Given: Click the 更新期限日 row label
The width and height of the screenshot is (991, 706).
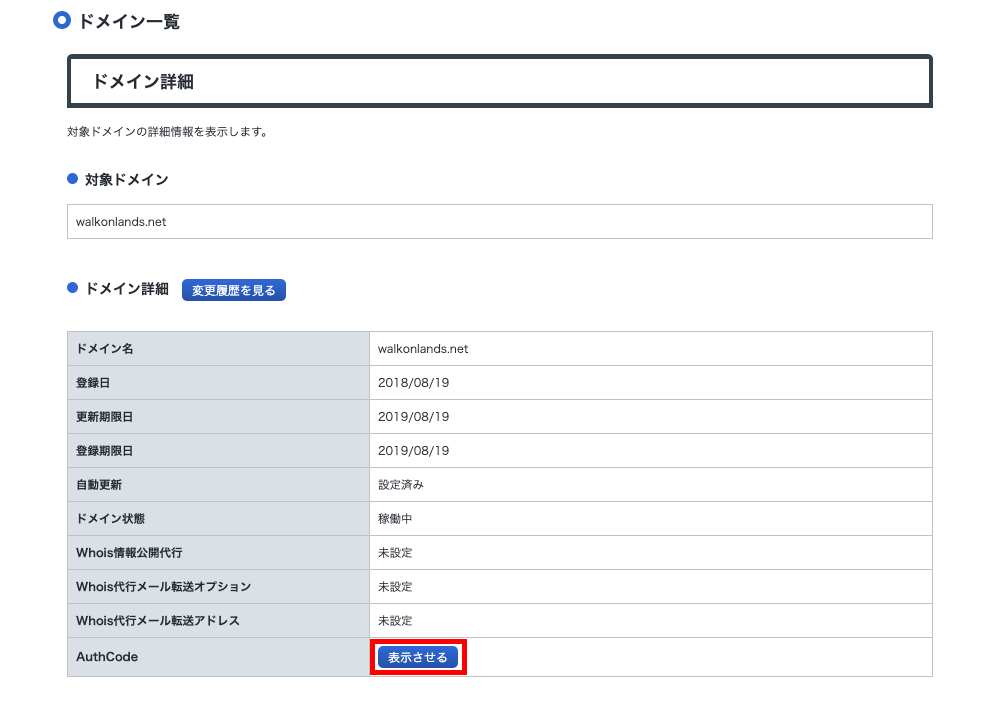Looking at the screenshot, I should [104, 417].
